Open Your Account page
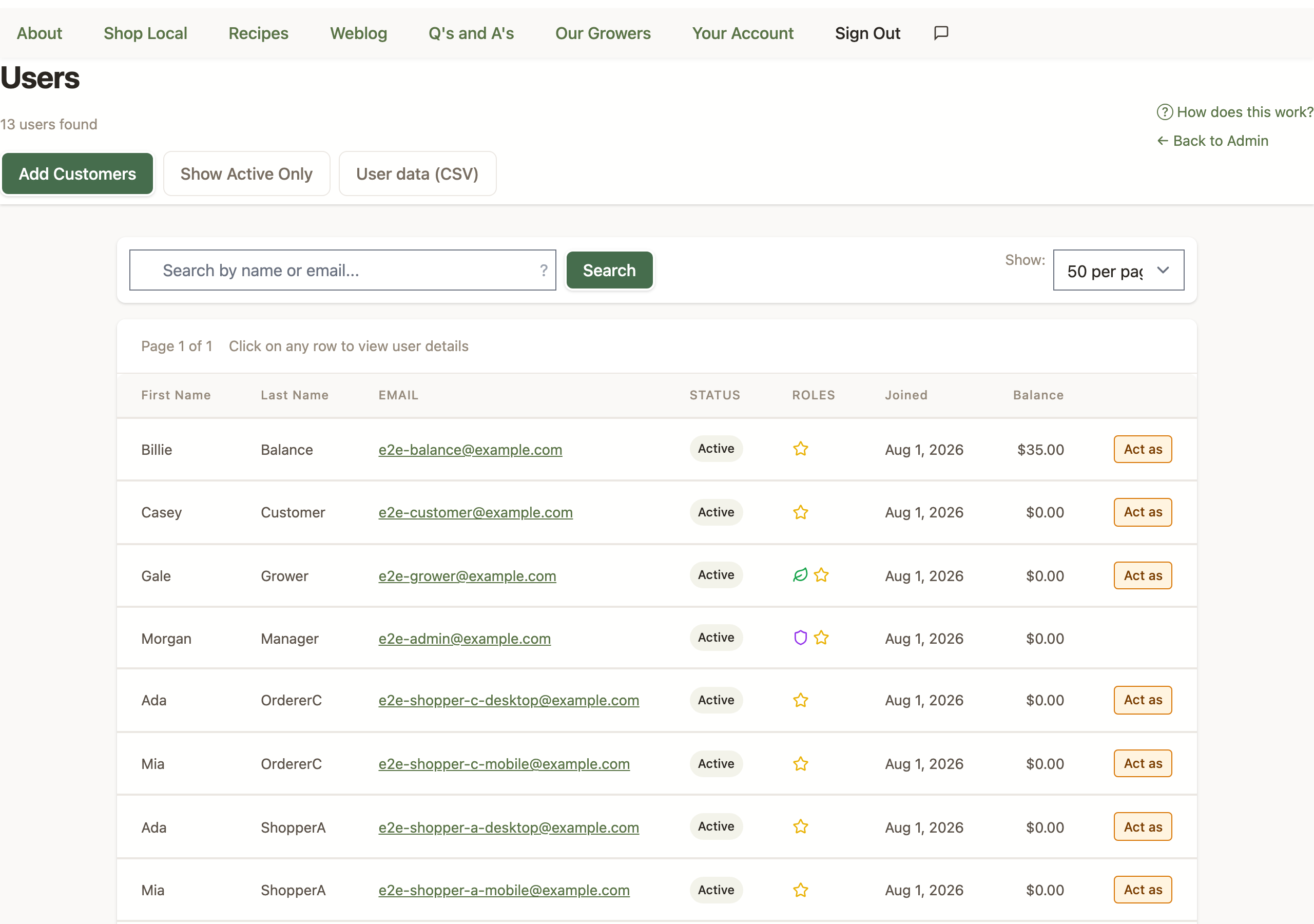1314x924 pixels. pyautogui.click(x=742, y=33)
